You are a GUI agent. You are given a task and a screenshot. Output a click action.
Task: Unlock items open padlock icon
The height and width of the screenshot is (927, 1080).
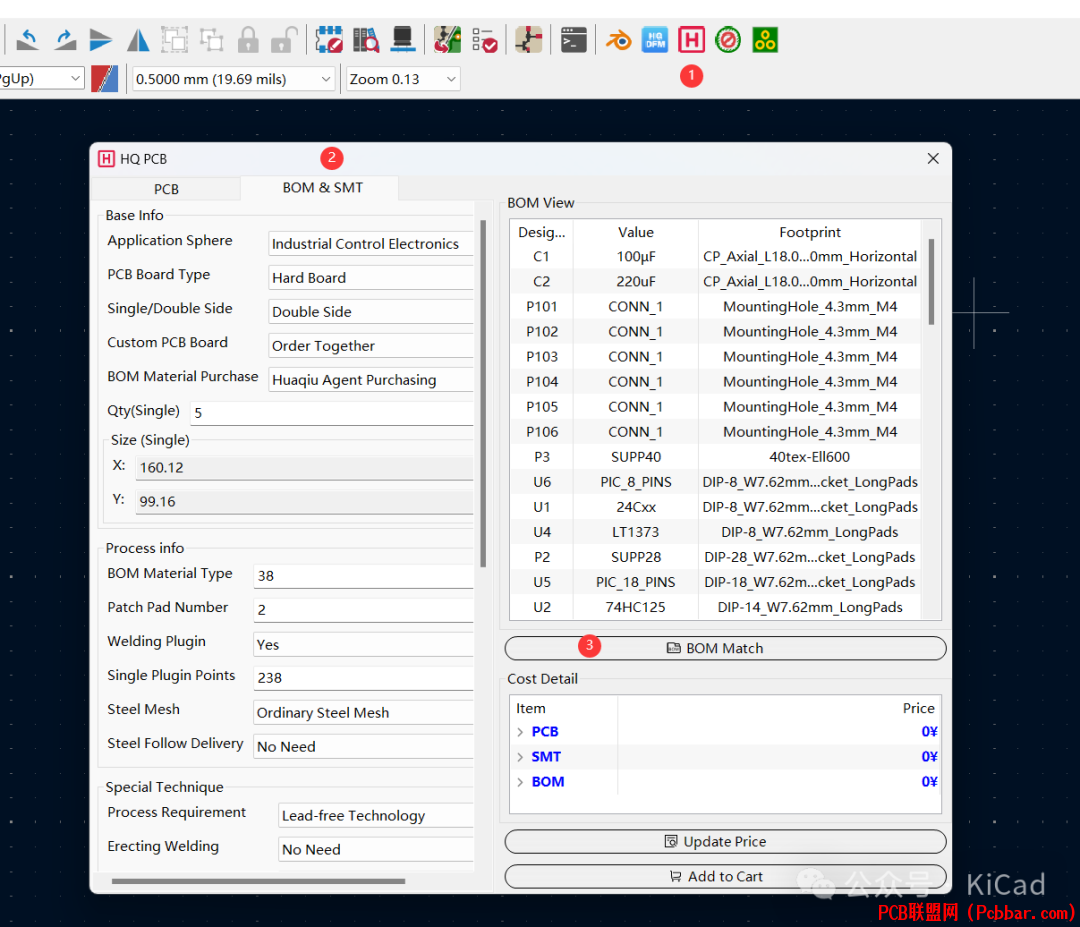coord(284,40)
